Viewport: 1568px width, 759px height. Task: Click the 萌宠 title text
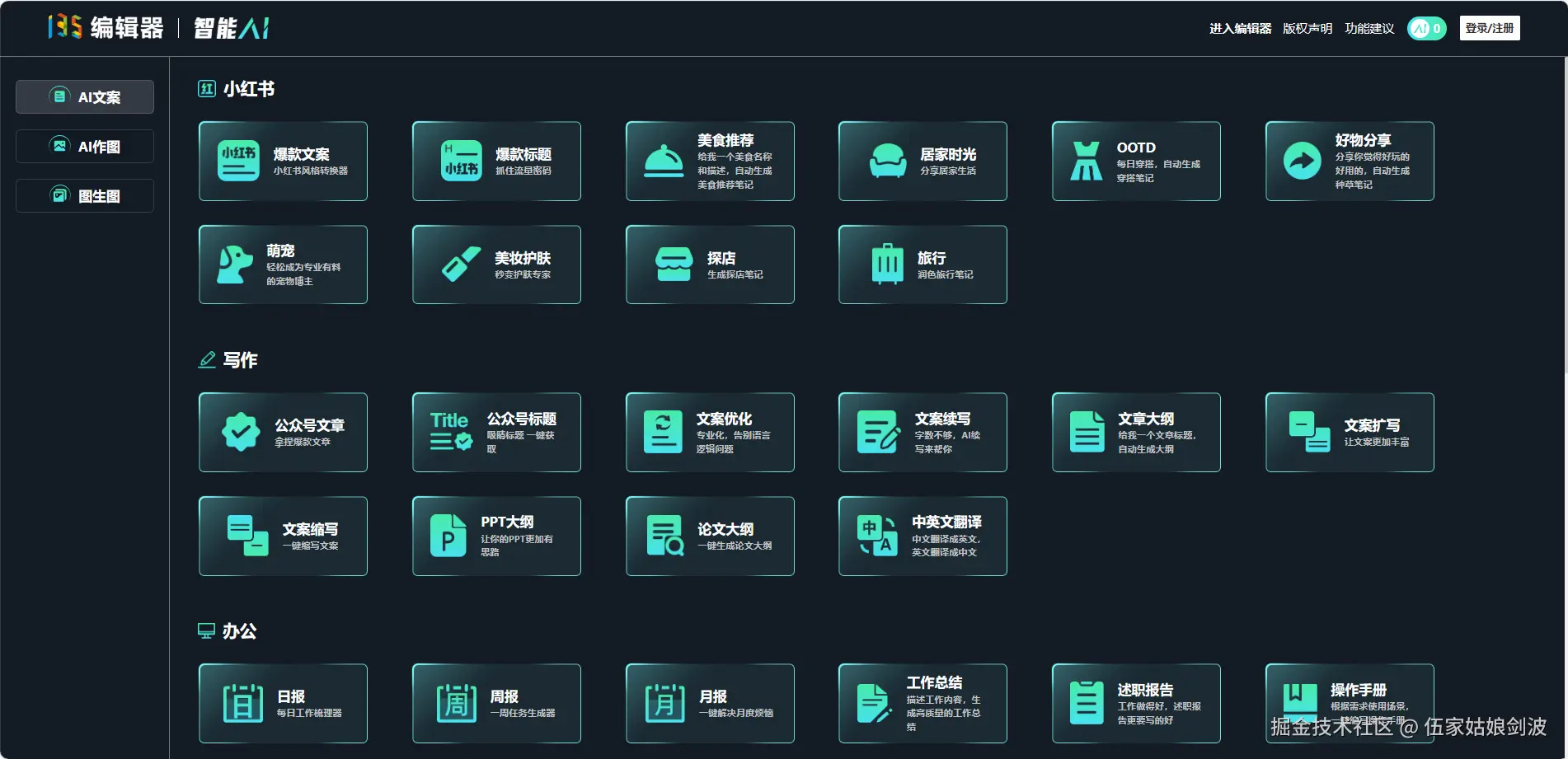tap(280, 251)
